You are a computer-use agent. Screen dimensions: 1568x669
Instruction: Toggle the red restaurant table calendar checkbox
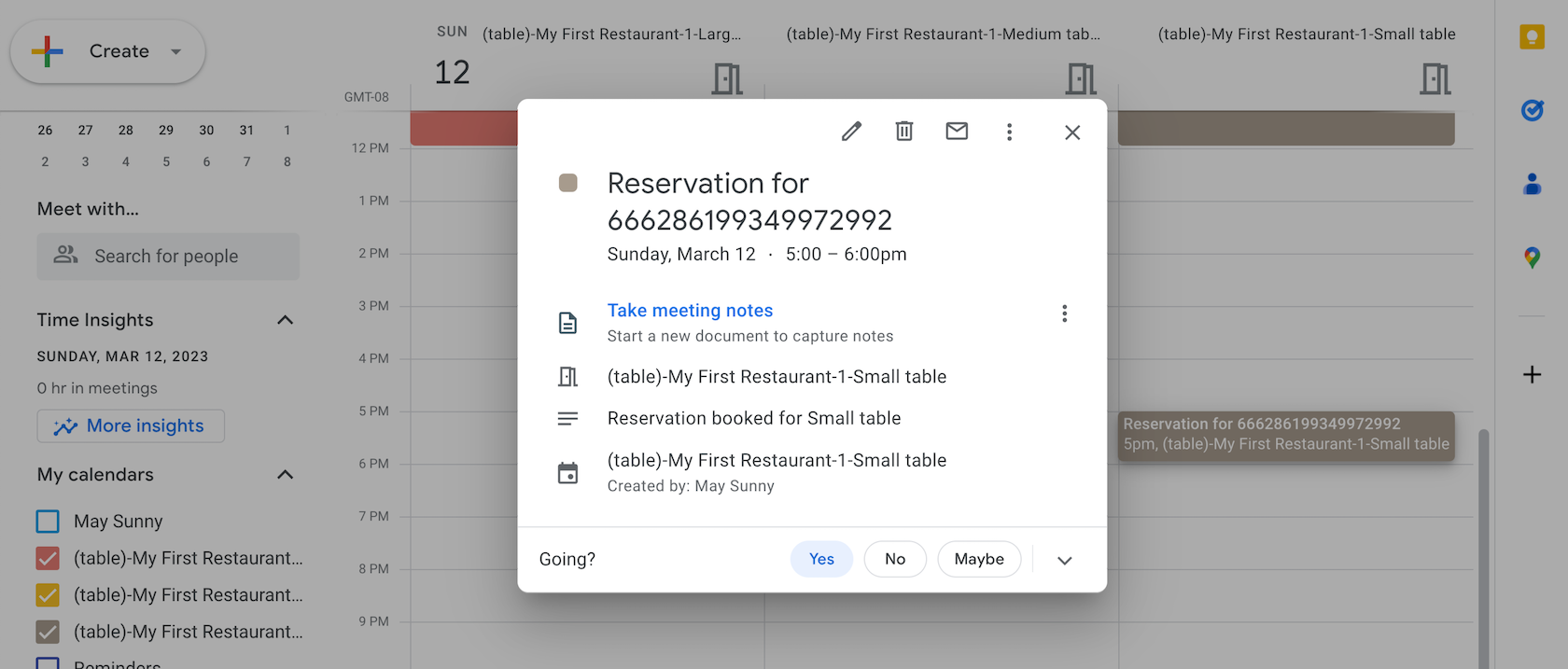pos(48,558)
